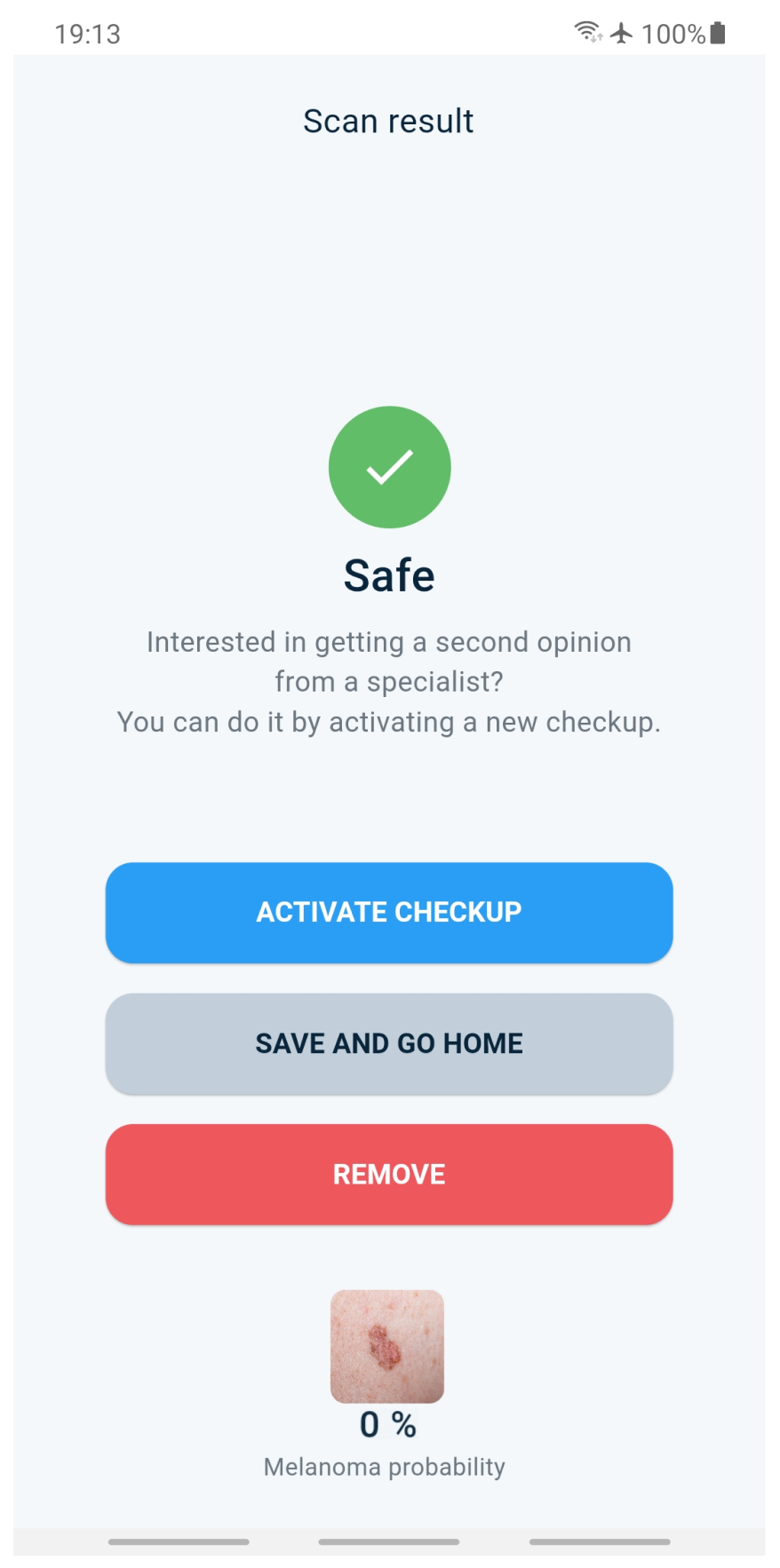
Task: Tap the 'activating a new checkup' line
Action: [389, 722]
